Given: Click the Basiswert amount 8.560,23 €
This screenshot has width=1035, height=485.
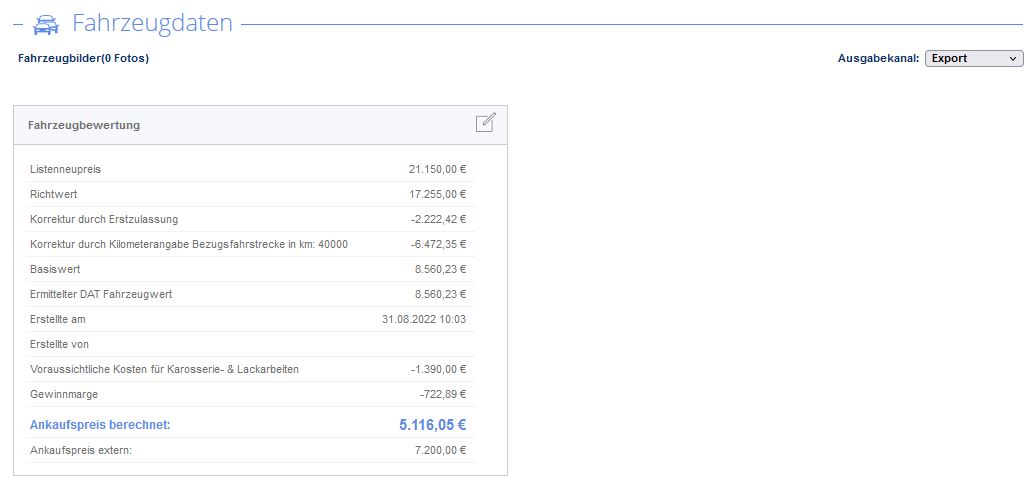Looking at the screenshot, I should tap(441, 270).
